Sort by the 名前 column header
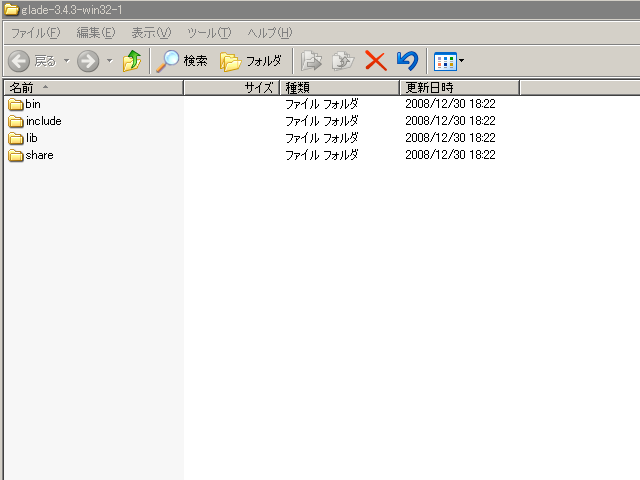 point(93,88)
